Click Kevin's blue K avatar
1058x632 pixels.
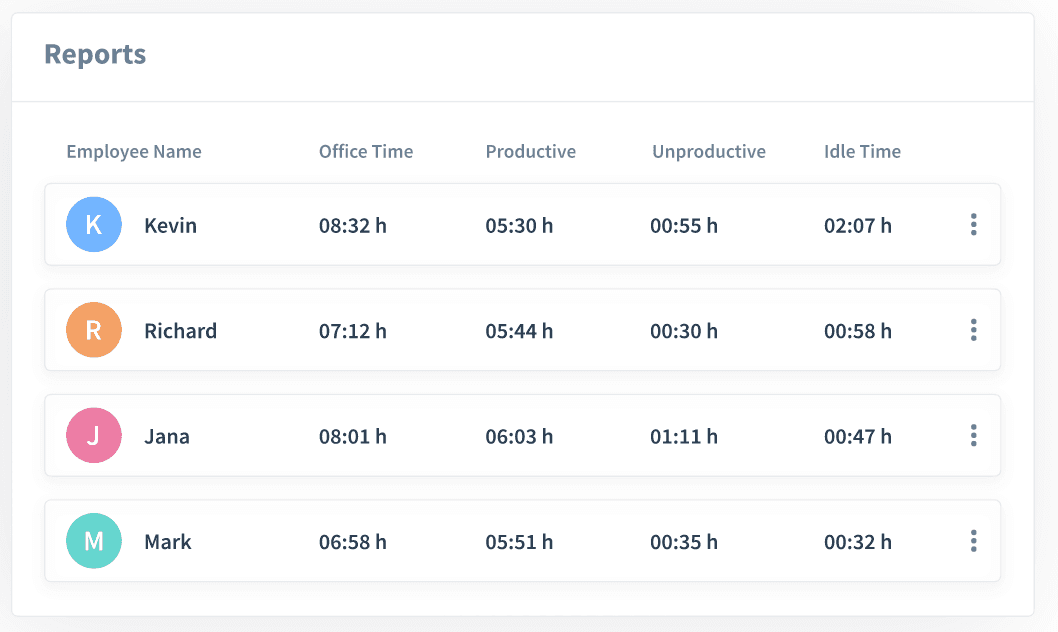point(94,225)
